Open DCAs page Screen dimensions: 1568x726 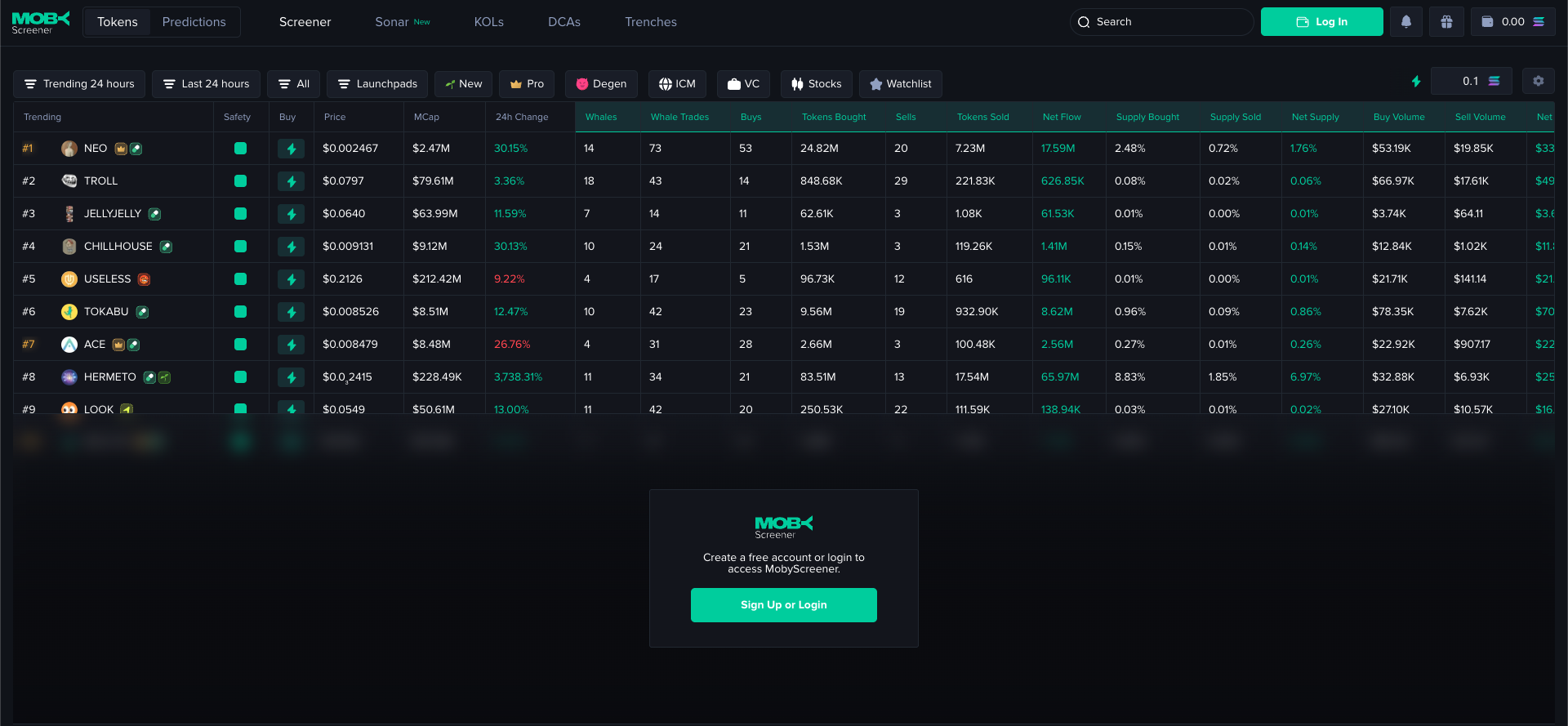click(x=564, y=22)
